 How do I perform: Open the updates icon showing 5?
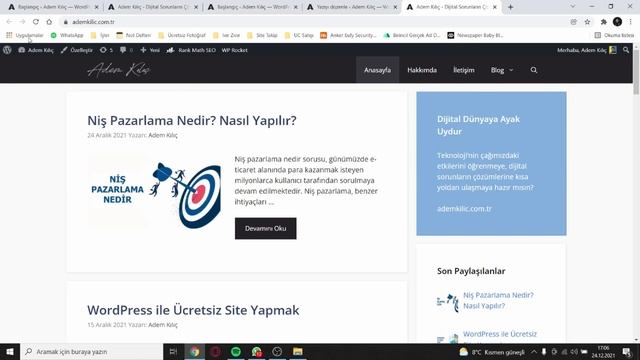[106, 50]
